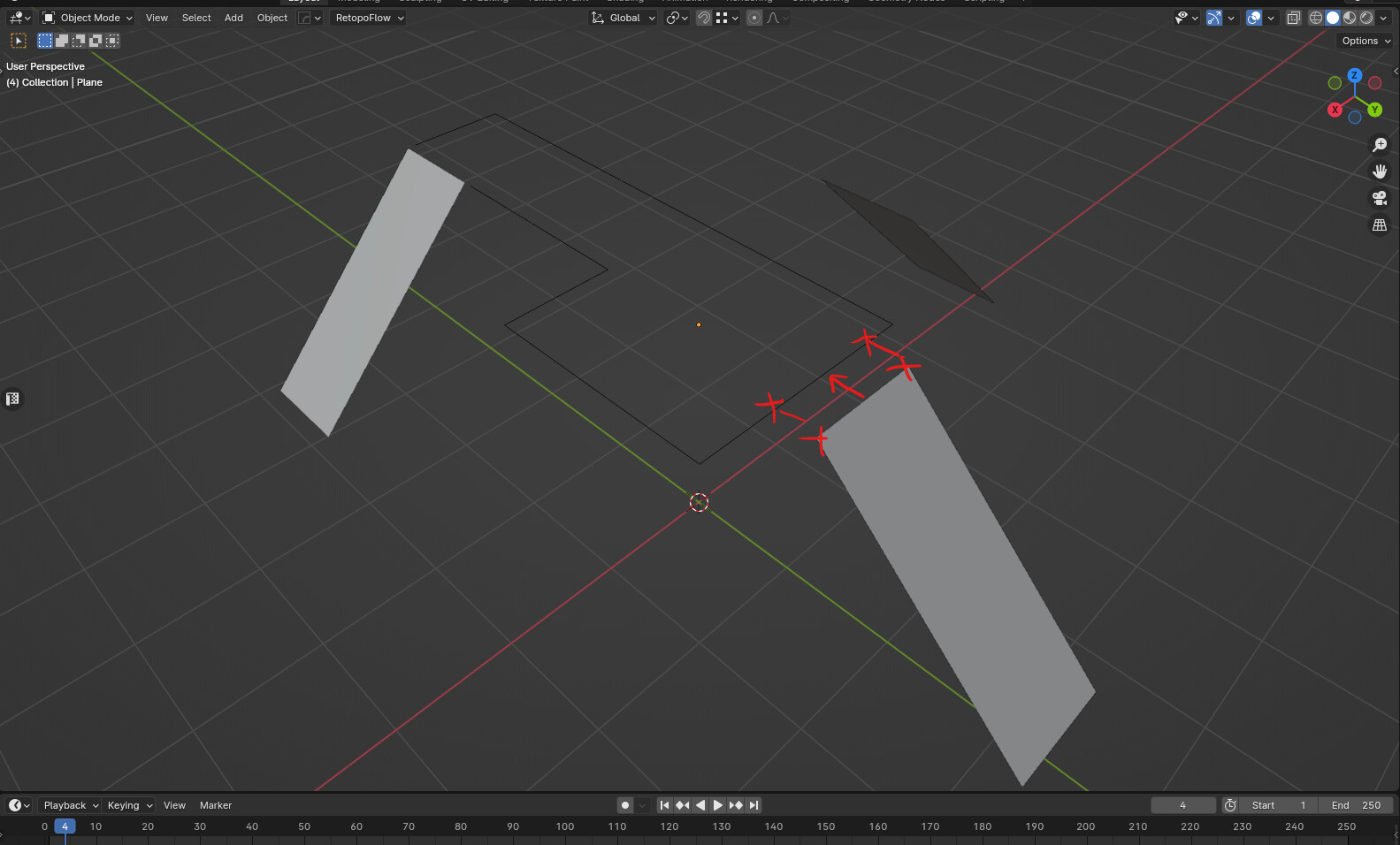The width and height of the screenshot is (1400, 845).
Task: Open the left toolbar checkerboard icon
Action: coord(12,399)
